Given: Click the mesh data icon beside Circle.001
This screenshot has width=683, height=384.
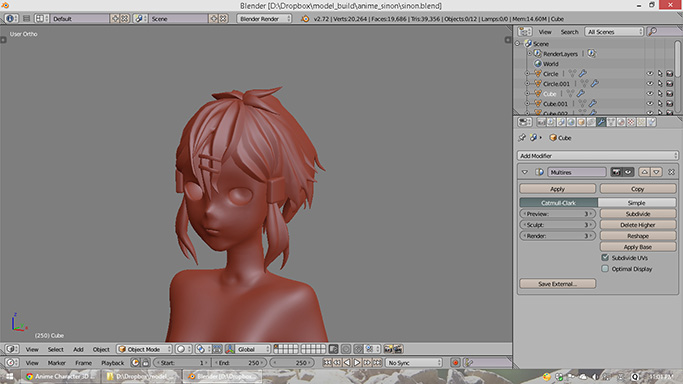Looking at the screenshot, I should (584, 84).
